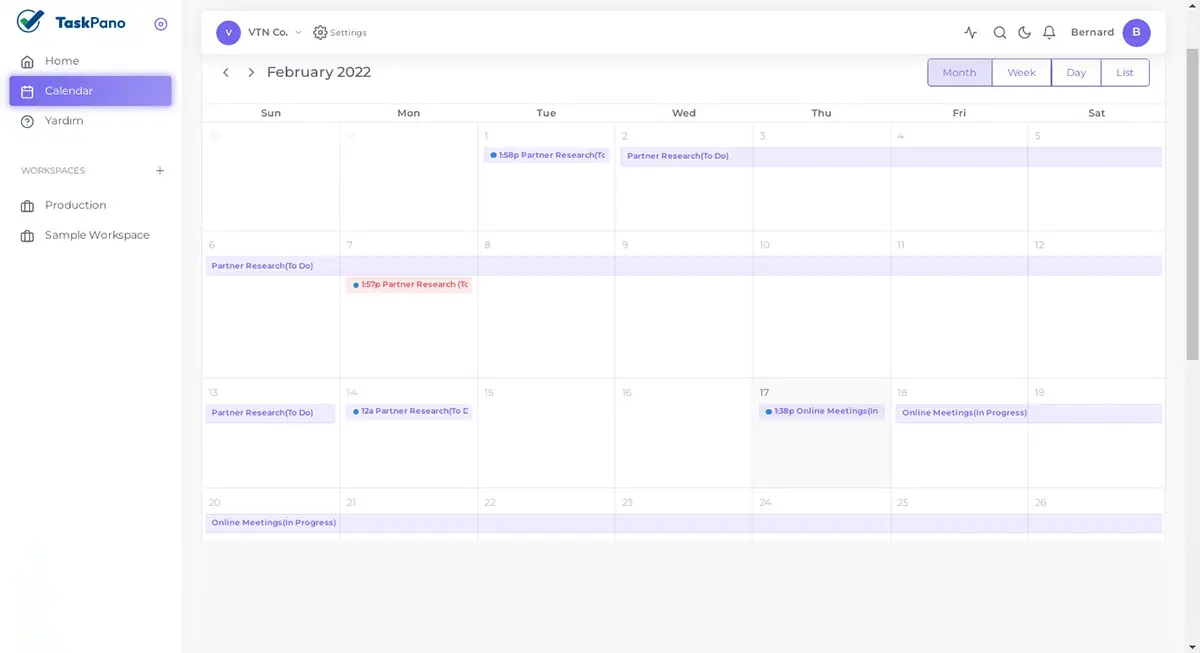Click day number 16
This screenshot has height=653, width=1200.
coord(627,393)
